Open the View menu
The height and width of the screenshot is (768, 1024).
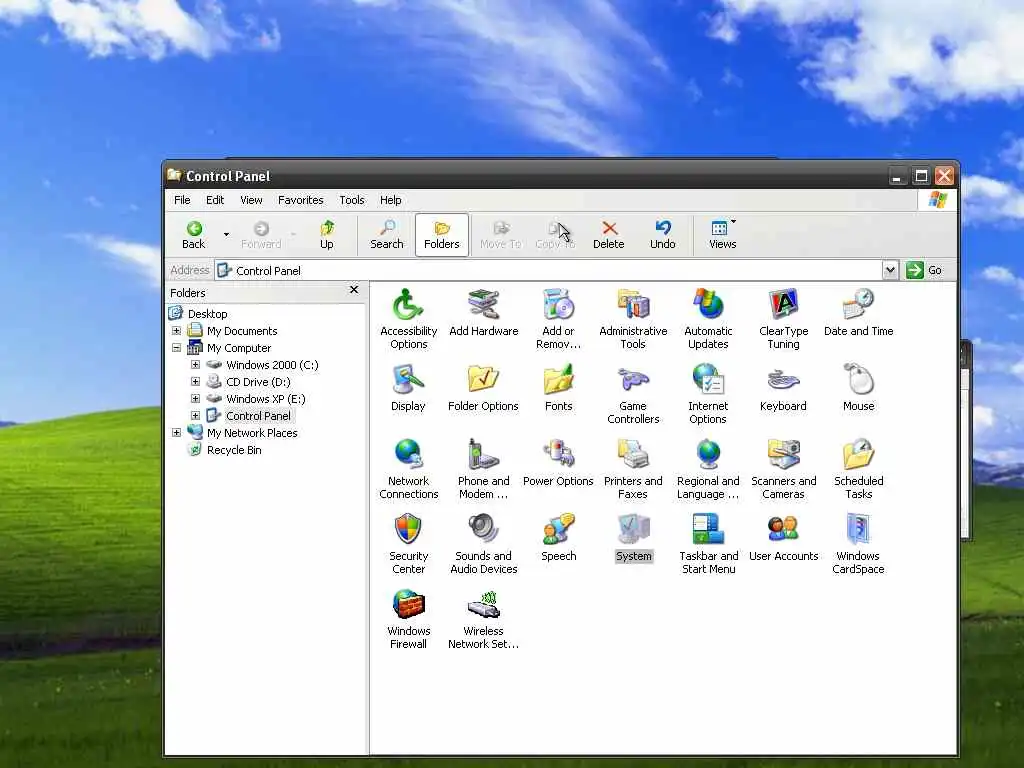[x=251, y=200]
